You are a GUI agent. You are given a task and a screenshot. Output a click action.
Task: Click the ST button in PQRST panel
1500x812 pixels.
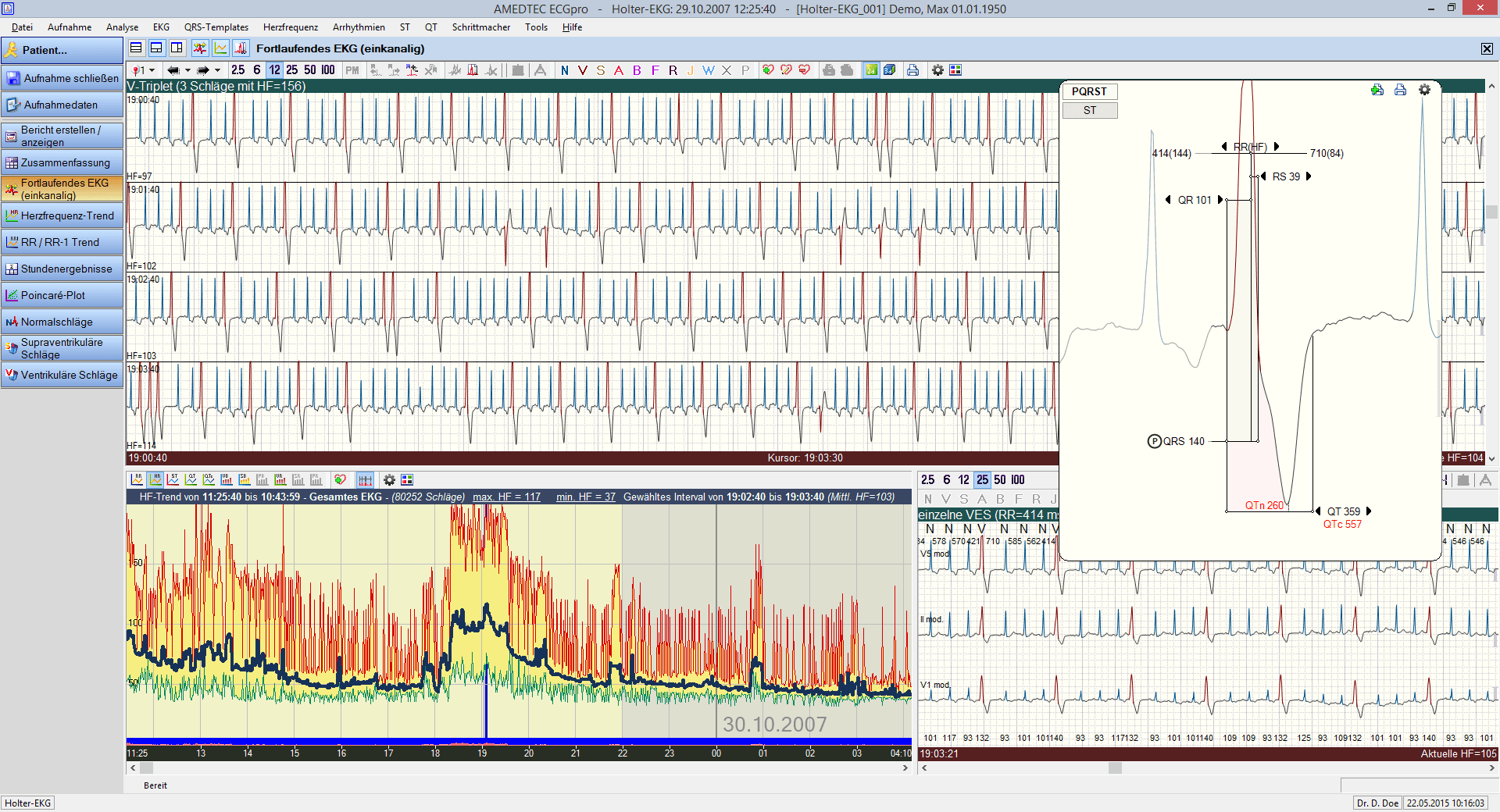pyautogui.click(x=1090, y=110)
